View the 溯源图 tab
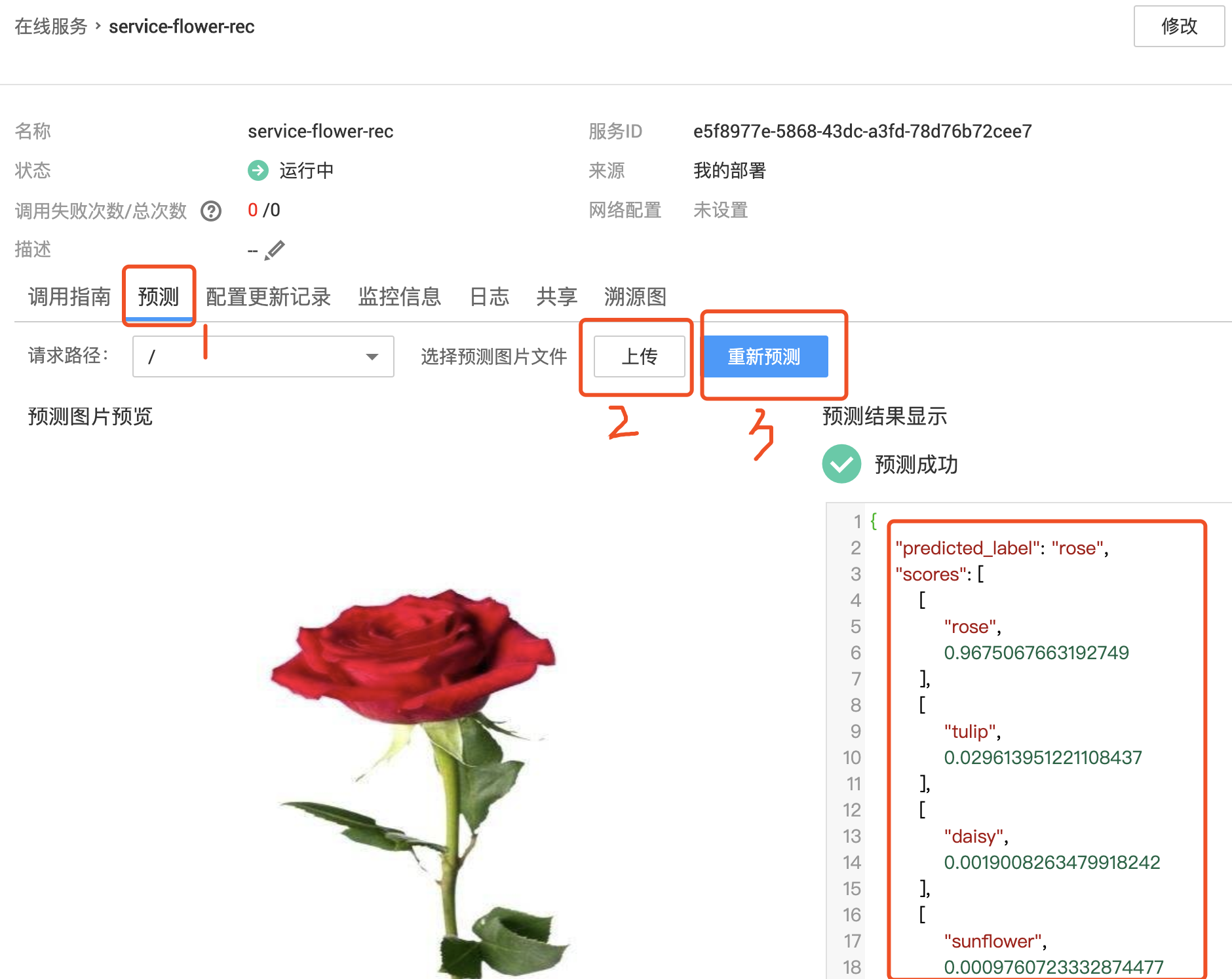Image resolution: width=1232 pixels, height=979 pixels. coord(636,297)
